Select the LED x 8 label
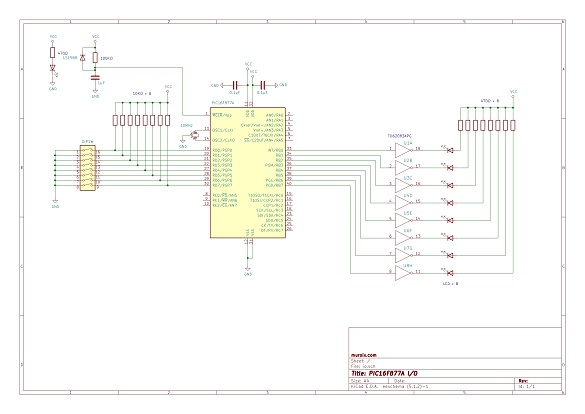Screen dimensions: 585x414 (450, 284)
